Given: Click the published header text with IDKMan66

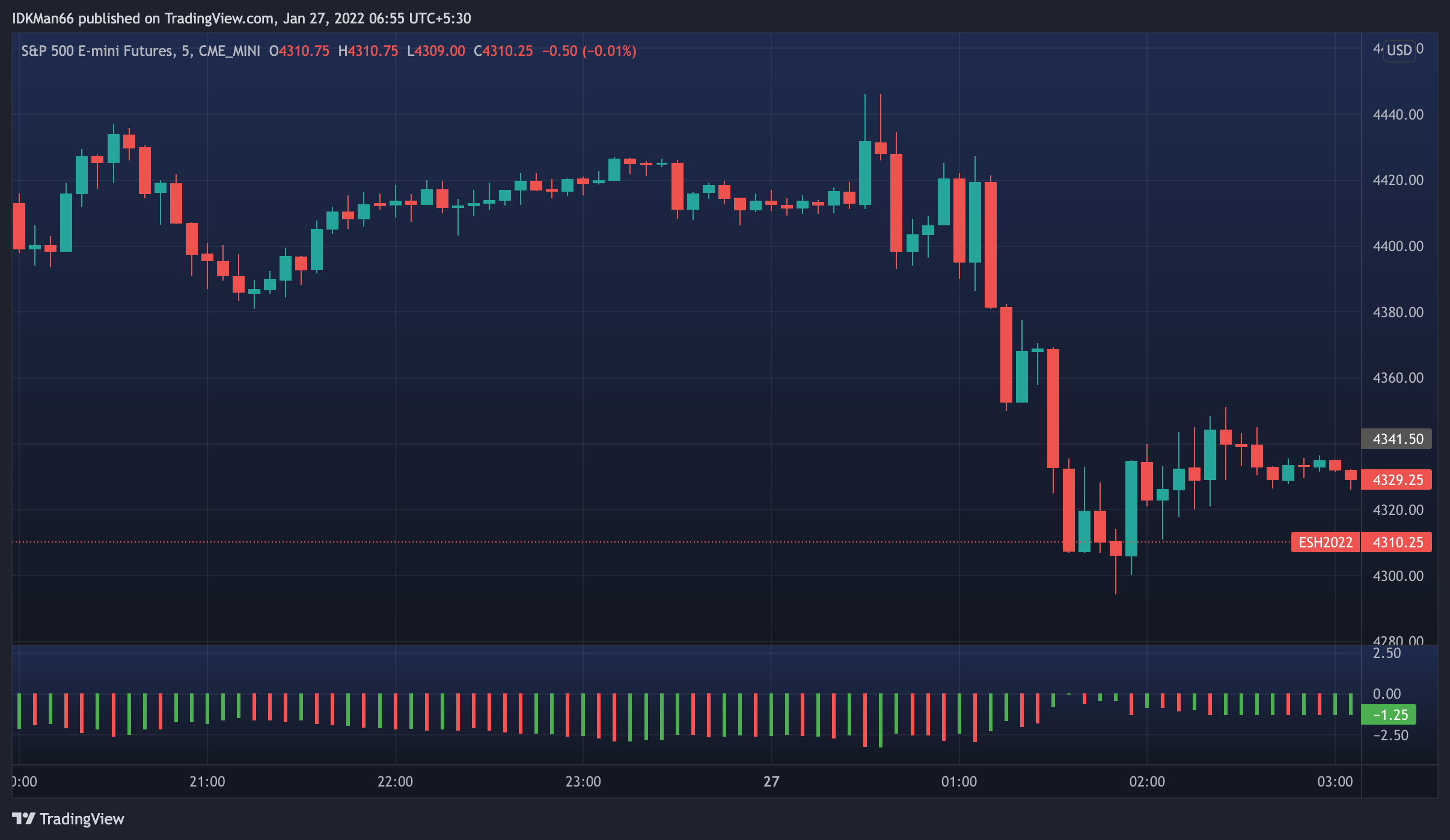Looking at the screenshot, I should tap(242, 19).
